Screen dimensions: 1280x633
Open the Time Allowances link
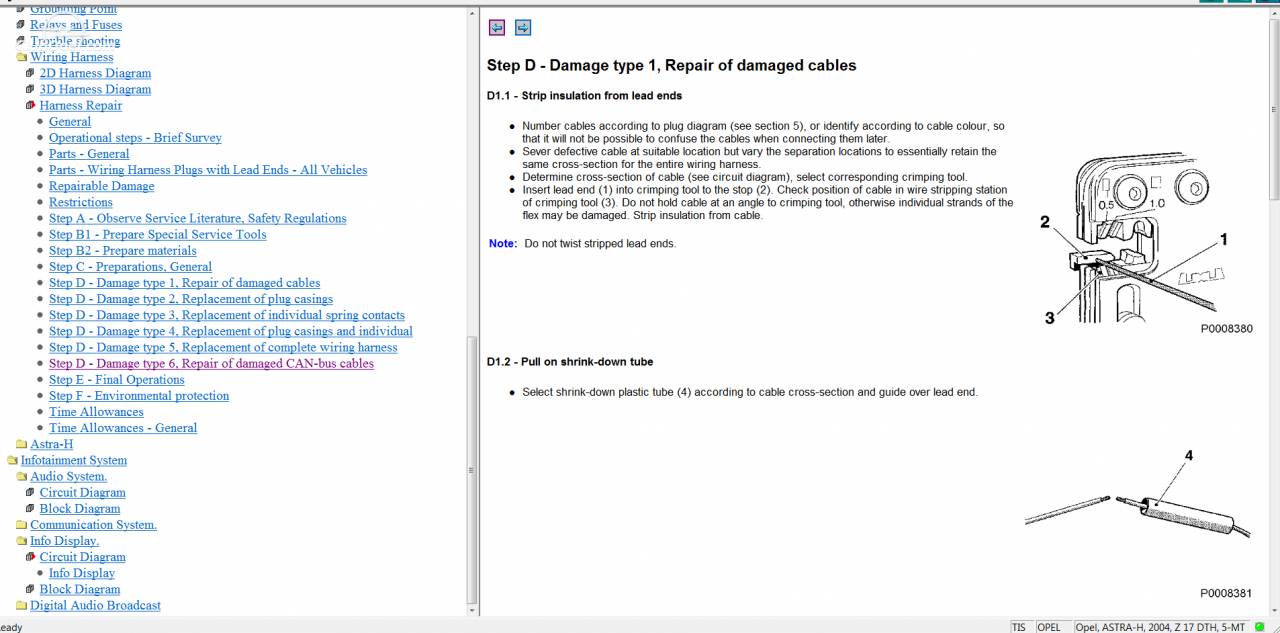[x=96, y=412]
